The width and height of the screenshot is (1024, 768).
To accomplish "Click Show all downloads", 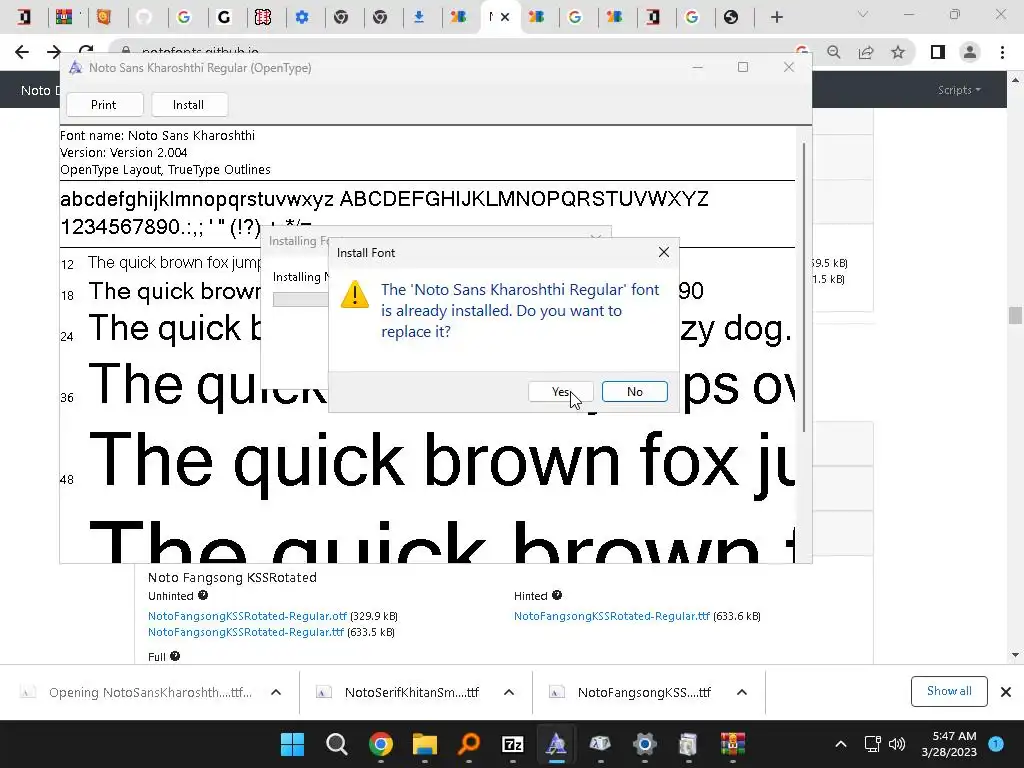I will pyautogui.click(x=949, y=691).
